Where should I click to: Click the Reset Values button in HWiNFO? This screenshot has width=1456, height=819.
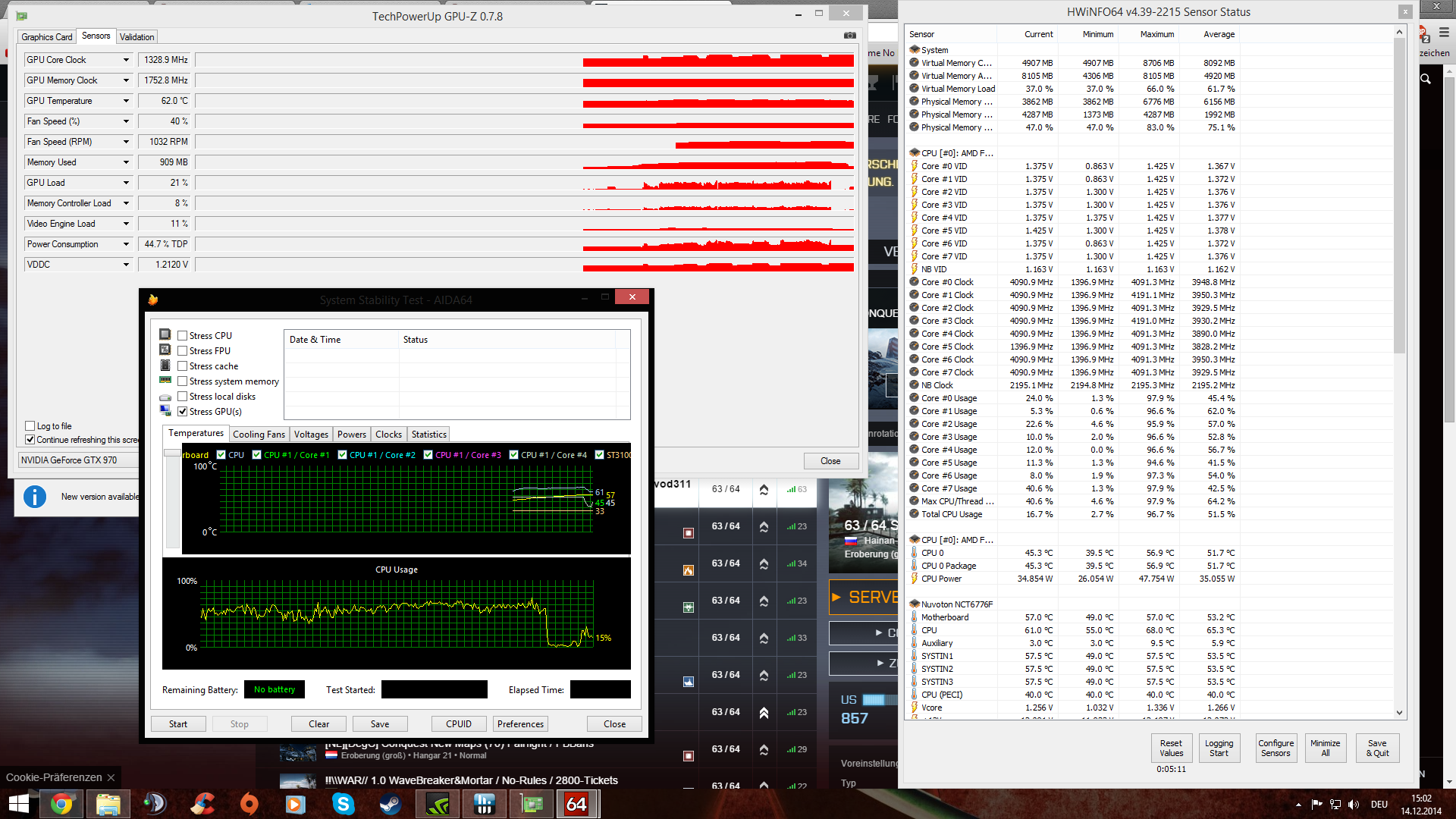1171,748
